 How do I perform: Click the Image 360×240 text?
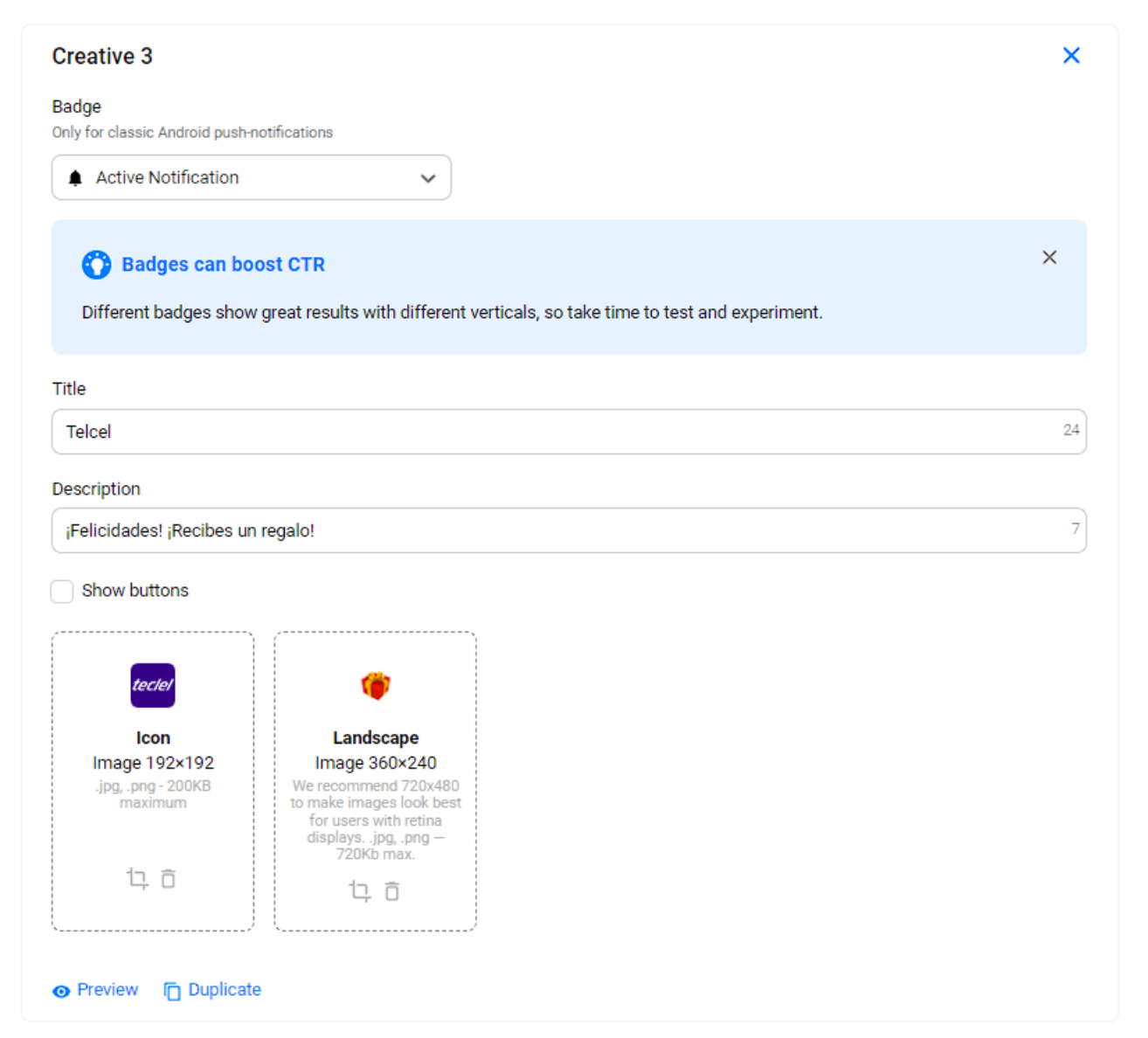pos(376,763)
